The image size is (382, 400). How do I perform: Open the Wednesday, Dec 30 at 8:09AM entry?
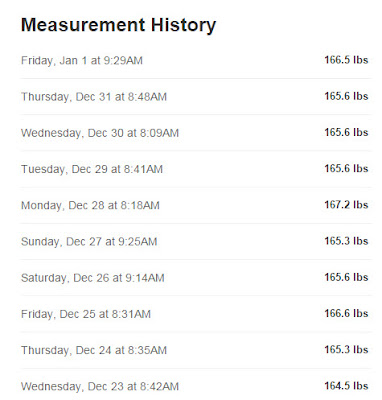click(x=196, y=133)
